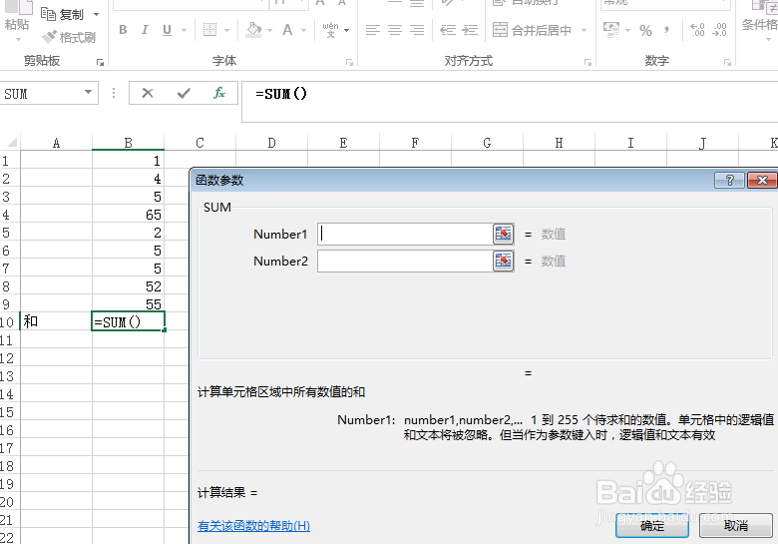
Task: Click cell B8 containing 52
Action: coord(128,286)
